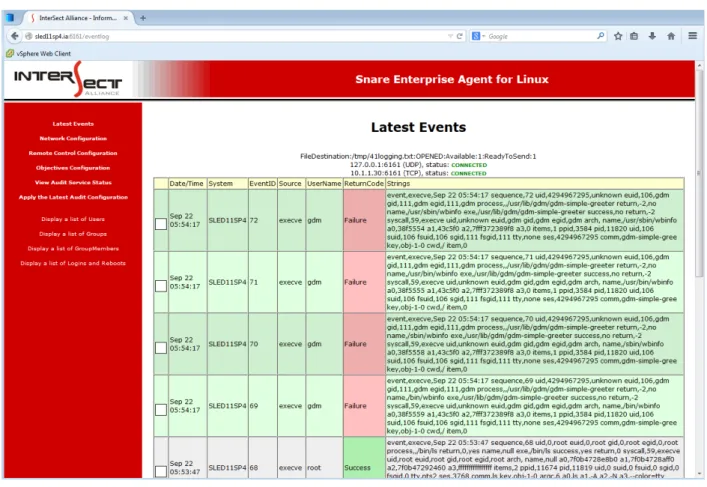
Task: Open Remote Control Configuration page
Action: (x=73, y=153)
